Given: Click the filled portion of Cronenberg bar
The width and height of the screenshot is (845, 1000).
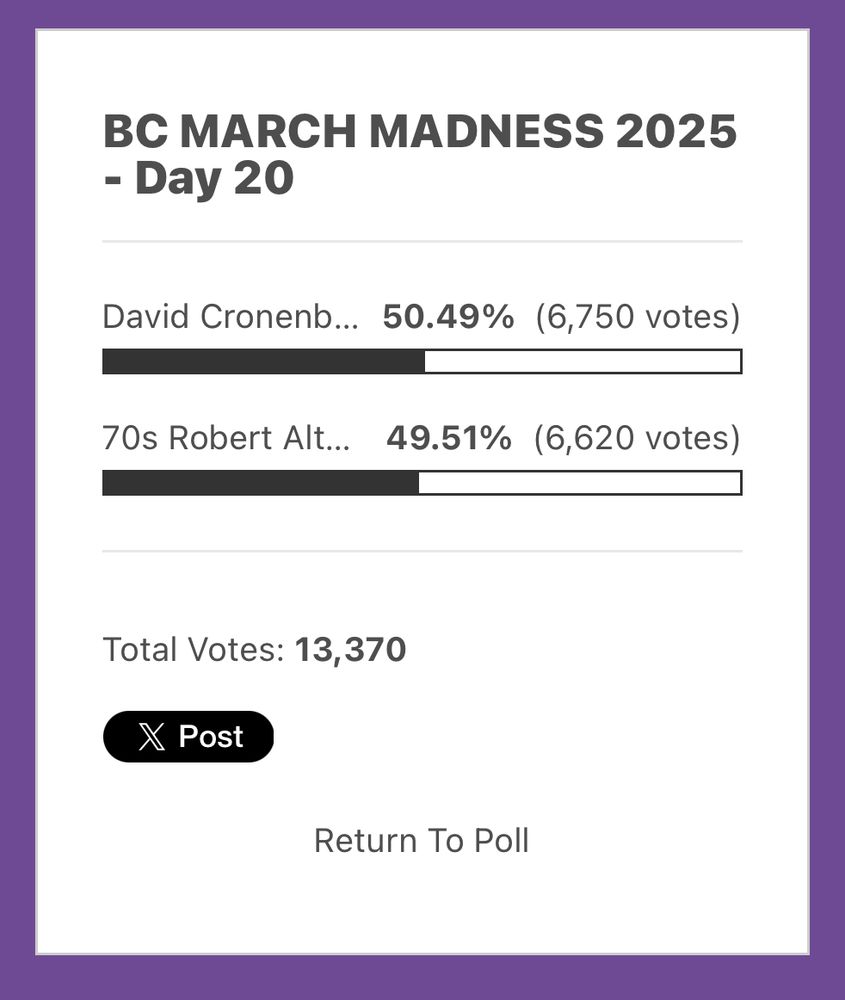Looking at the screenshot, I should coord(263,362).
